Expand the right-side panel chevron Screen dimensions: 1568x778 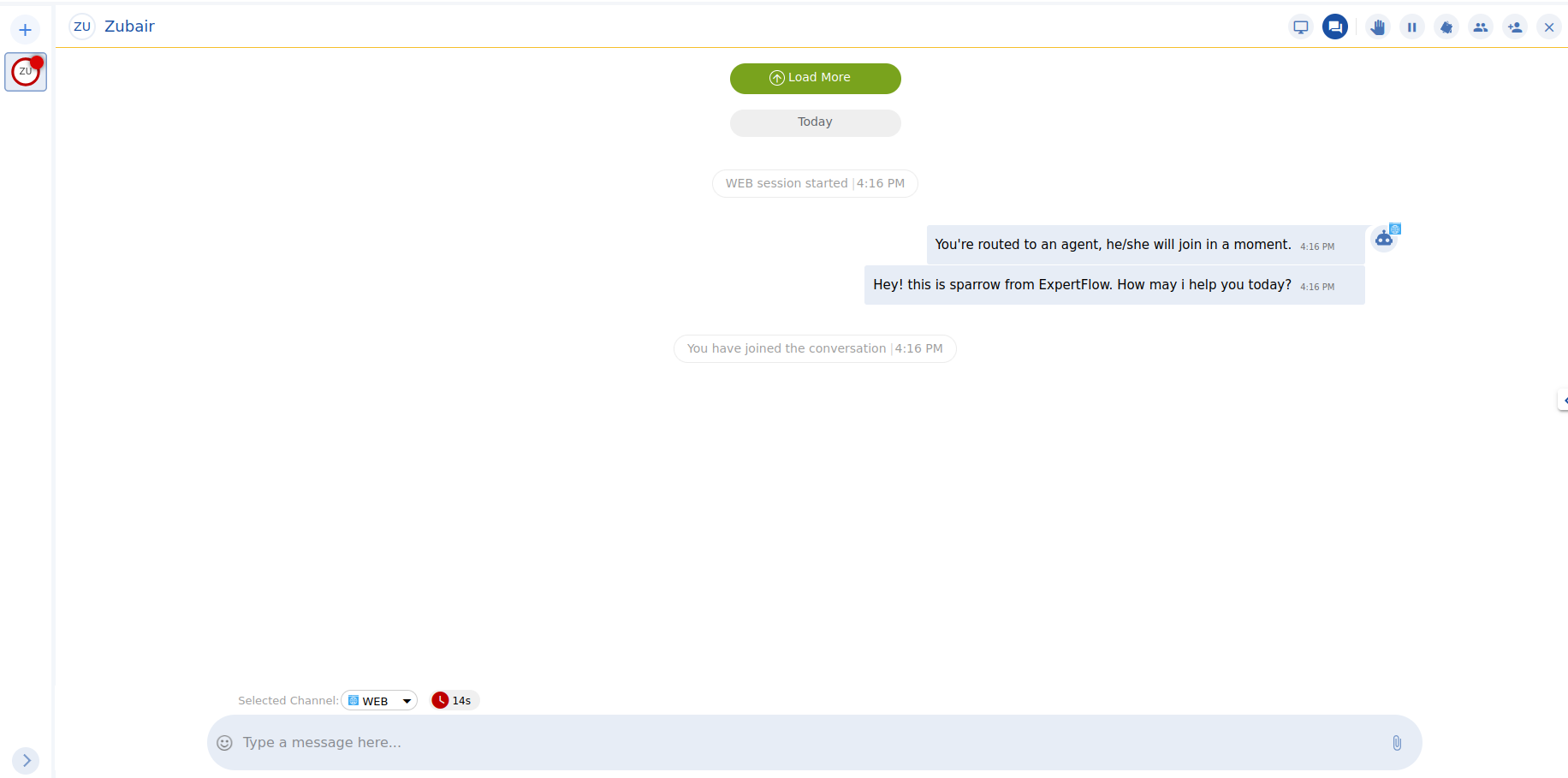(x=1564, y=400)
